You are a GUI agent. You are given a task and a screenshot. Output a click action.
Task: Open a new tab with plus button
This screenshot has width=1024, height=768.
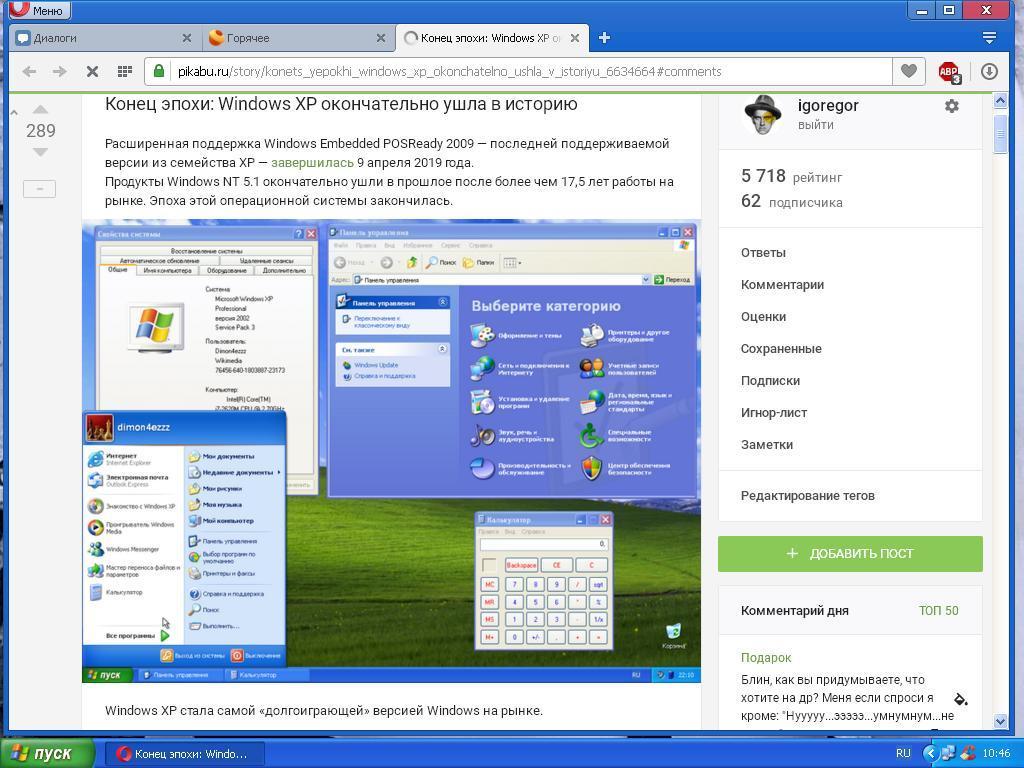tap(604, 38)
